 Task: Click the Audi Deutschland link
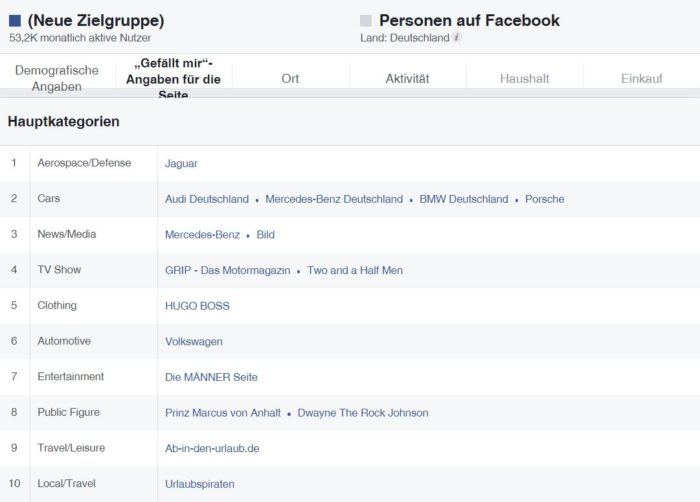[207, 199]
